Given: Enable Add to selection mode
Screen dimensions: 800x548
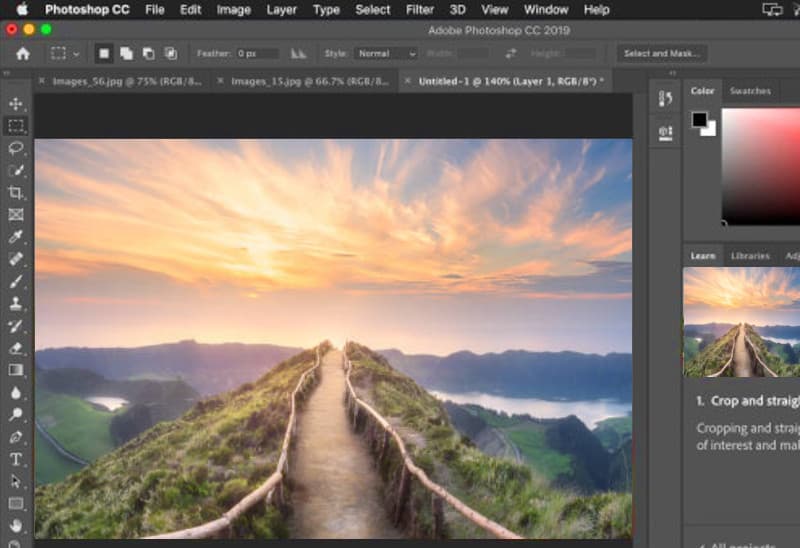Looking at the screenshot, I should coord(126,54).
